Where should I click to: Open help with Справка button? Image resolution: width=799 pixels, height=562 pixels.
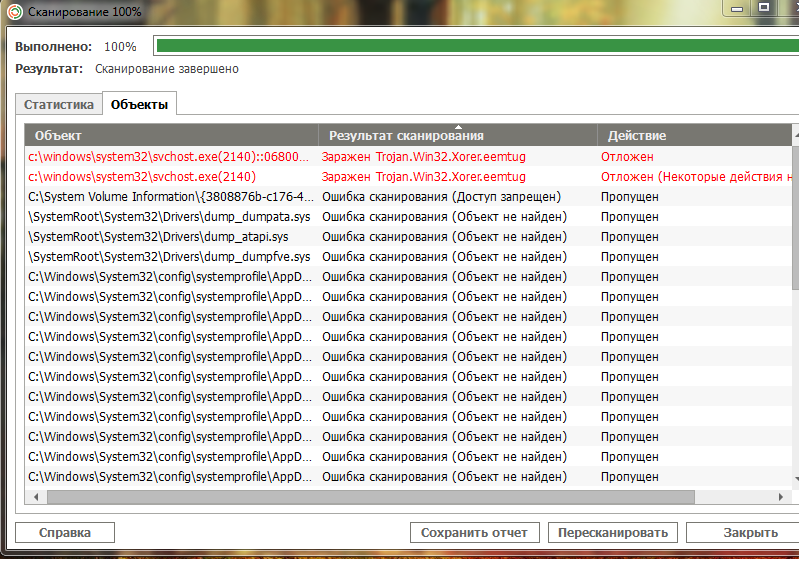(65, 533)
